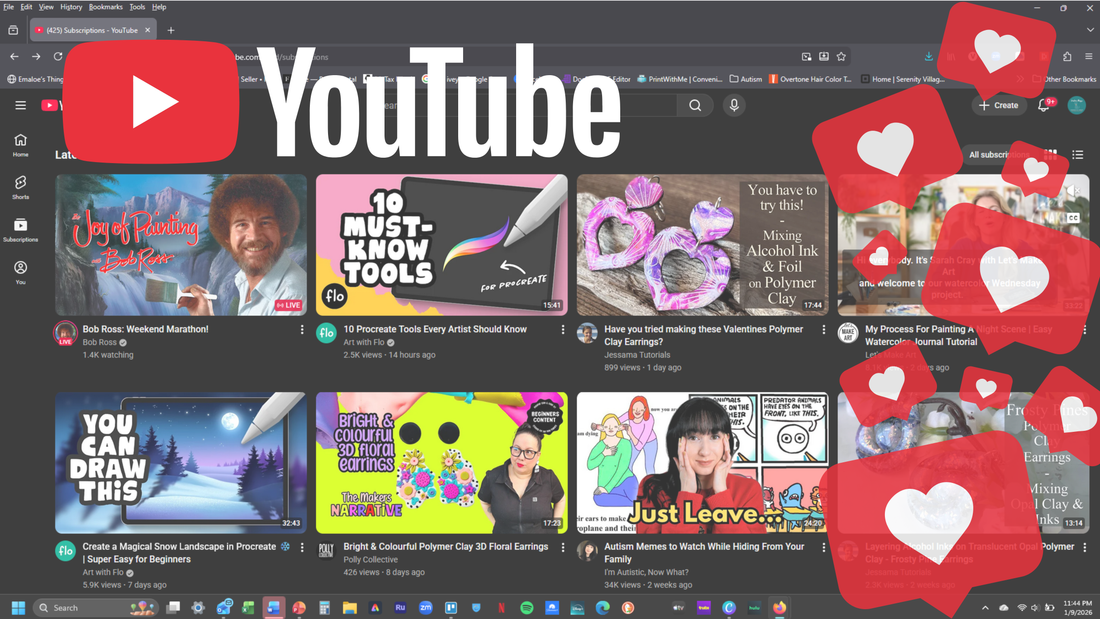Go back with browser back arrow
The height and width of the screenshot is (619, 1100).
(15, 57)
